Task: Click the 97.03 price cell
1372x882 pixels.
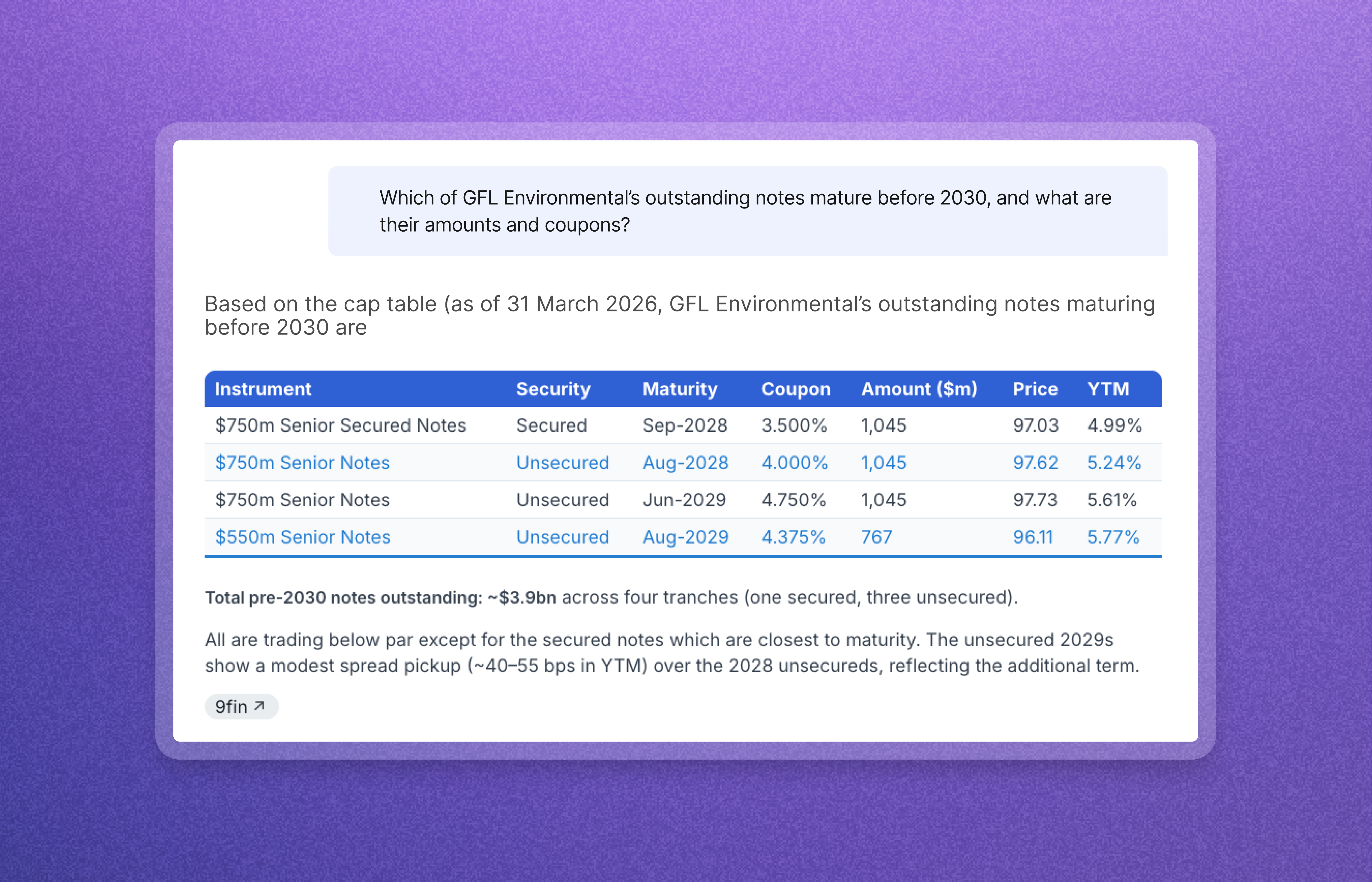Action: (1035, 425)
